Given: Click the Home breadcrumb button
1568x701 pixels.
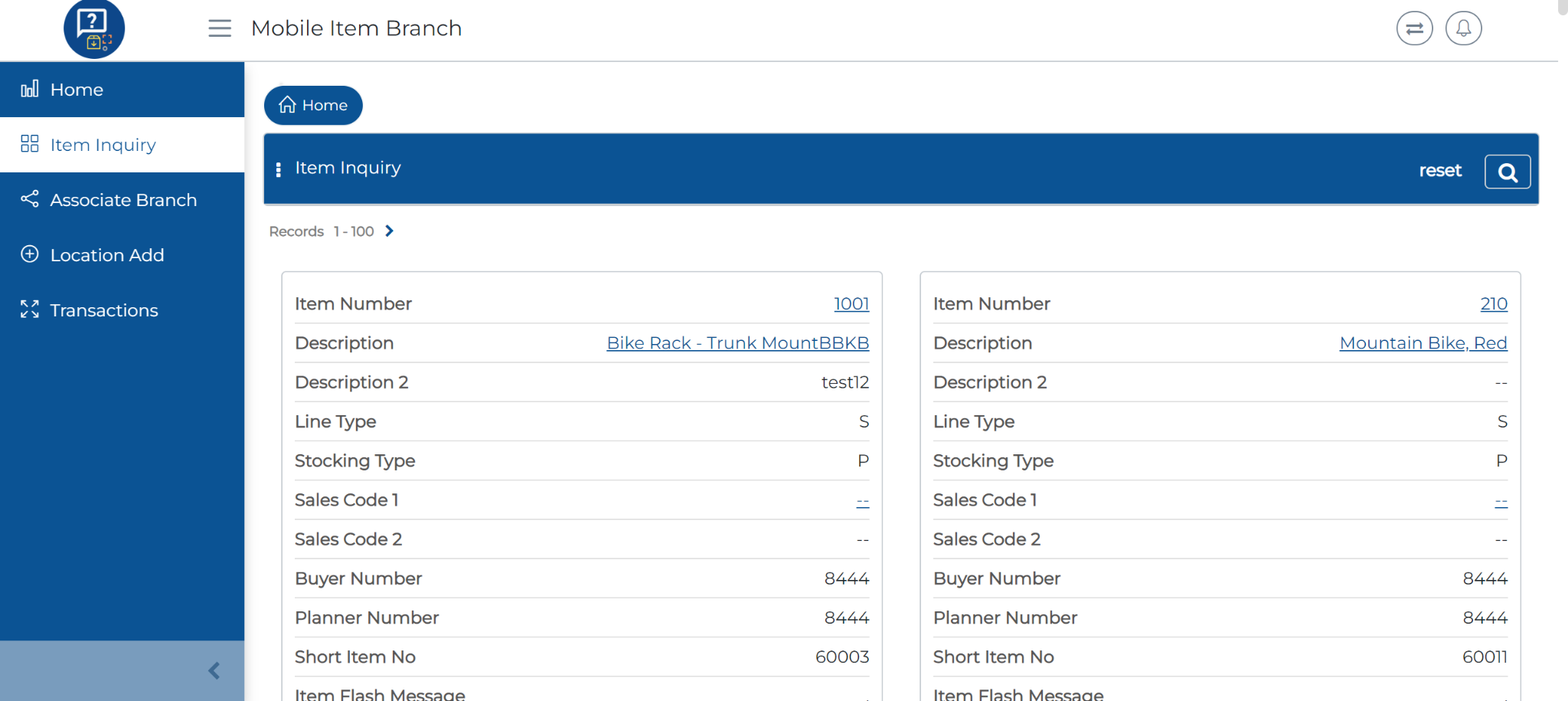Looking at the screenshot, I should [313, 105].
